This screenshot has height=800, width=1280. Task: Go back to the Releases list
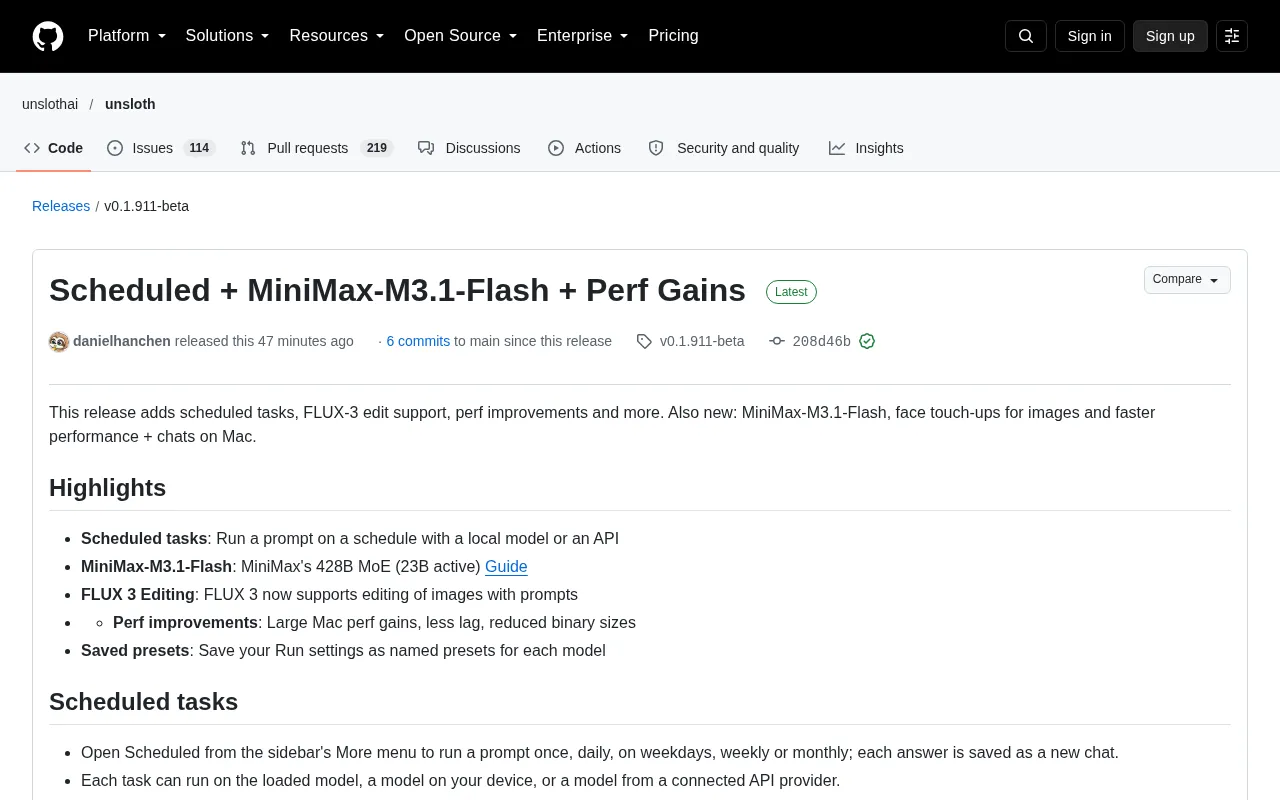tap(61, 206)
